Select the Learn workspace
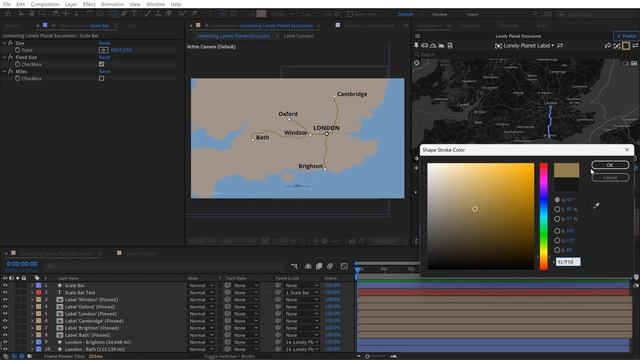This screenshot has width=640, height=360. (473, 14)
